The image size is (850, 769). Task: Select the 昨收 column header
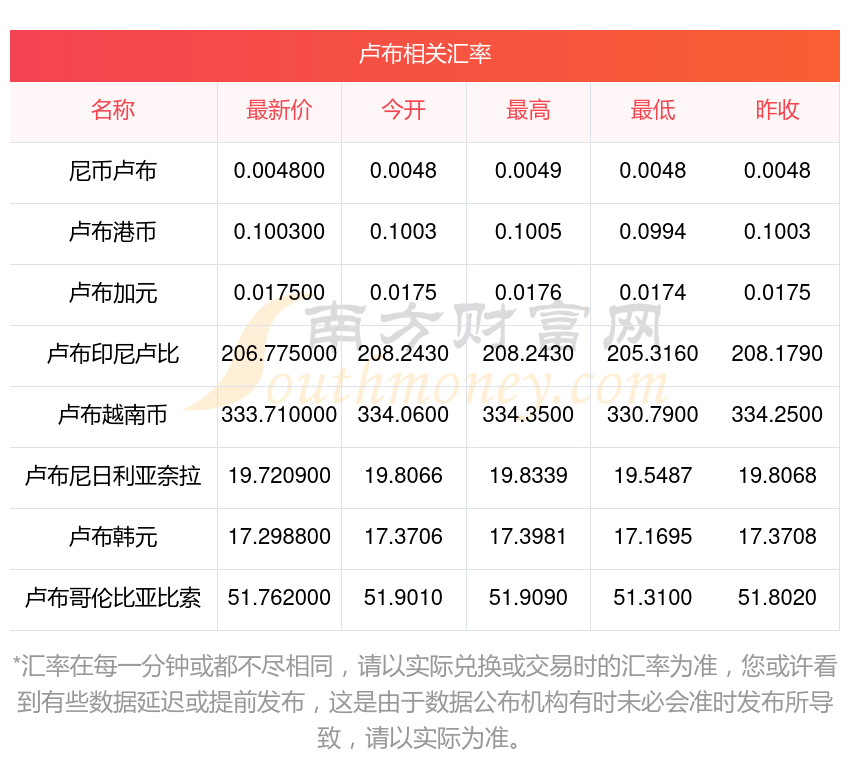[777, 110]
